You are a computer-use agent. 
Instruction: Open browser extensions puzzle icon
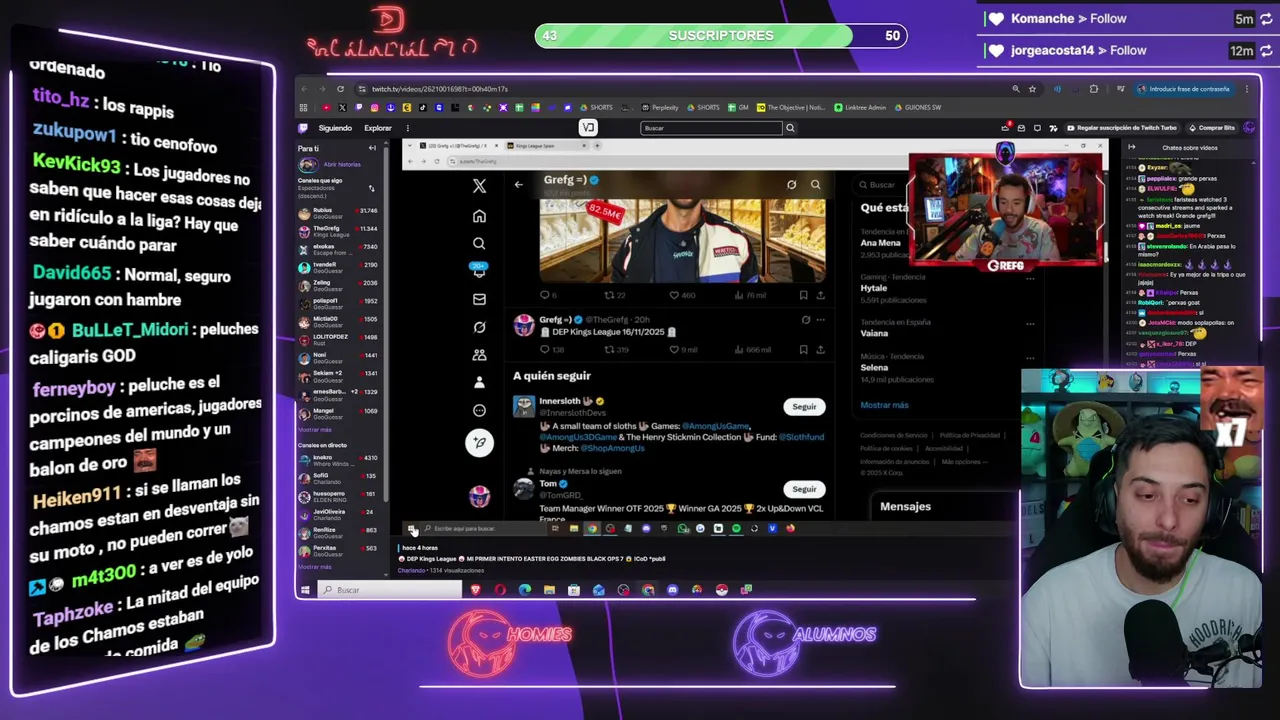click(x=1094, y=89)
